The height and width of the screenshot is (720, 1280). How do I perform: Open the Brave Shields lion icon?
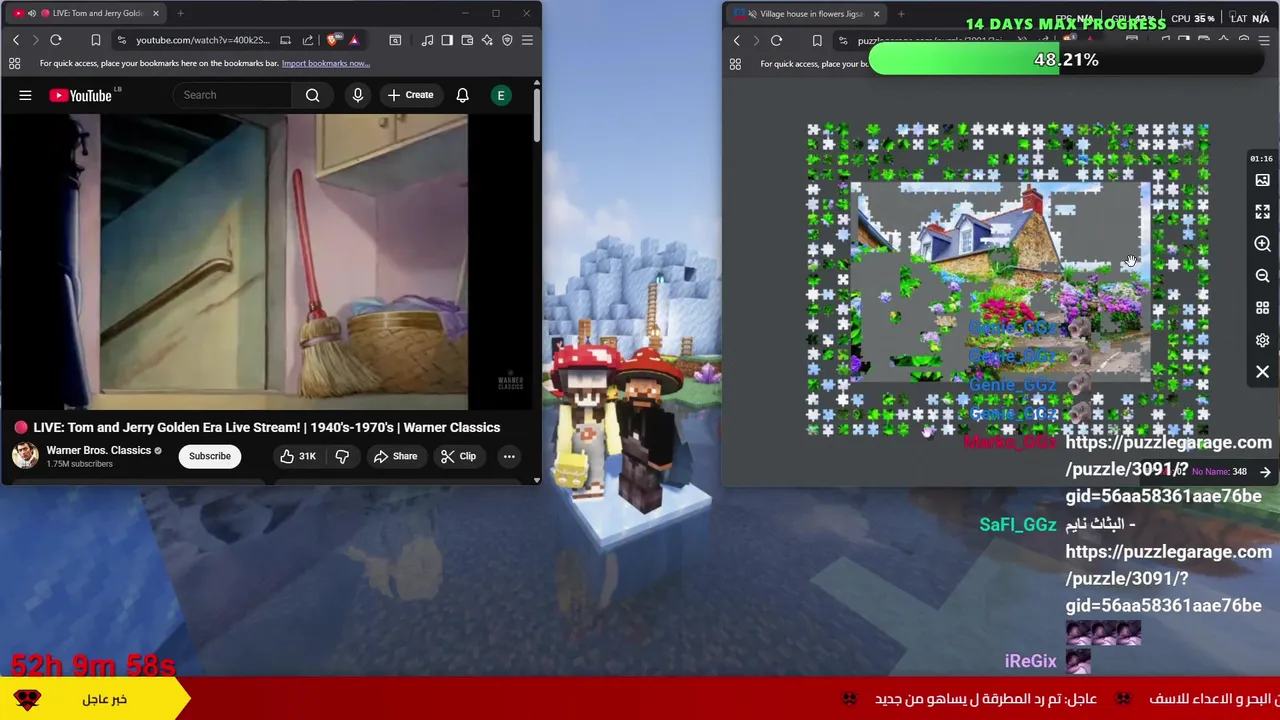[333, 40]
